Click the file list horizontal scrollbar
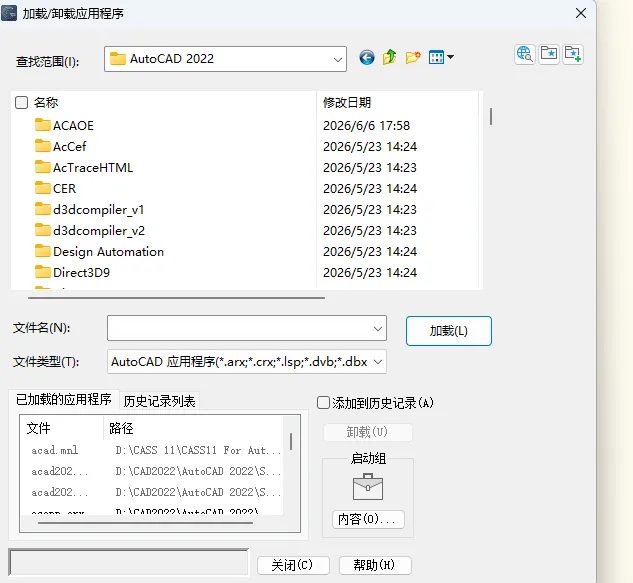The width and height of the screenshot is (633, 583). pyautogui.click(x=176, y=298)
